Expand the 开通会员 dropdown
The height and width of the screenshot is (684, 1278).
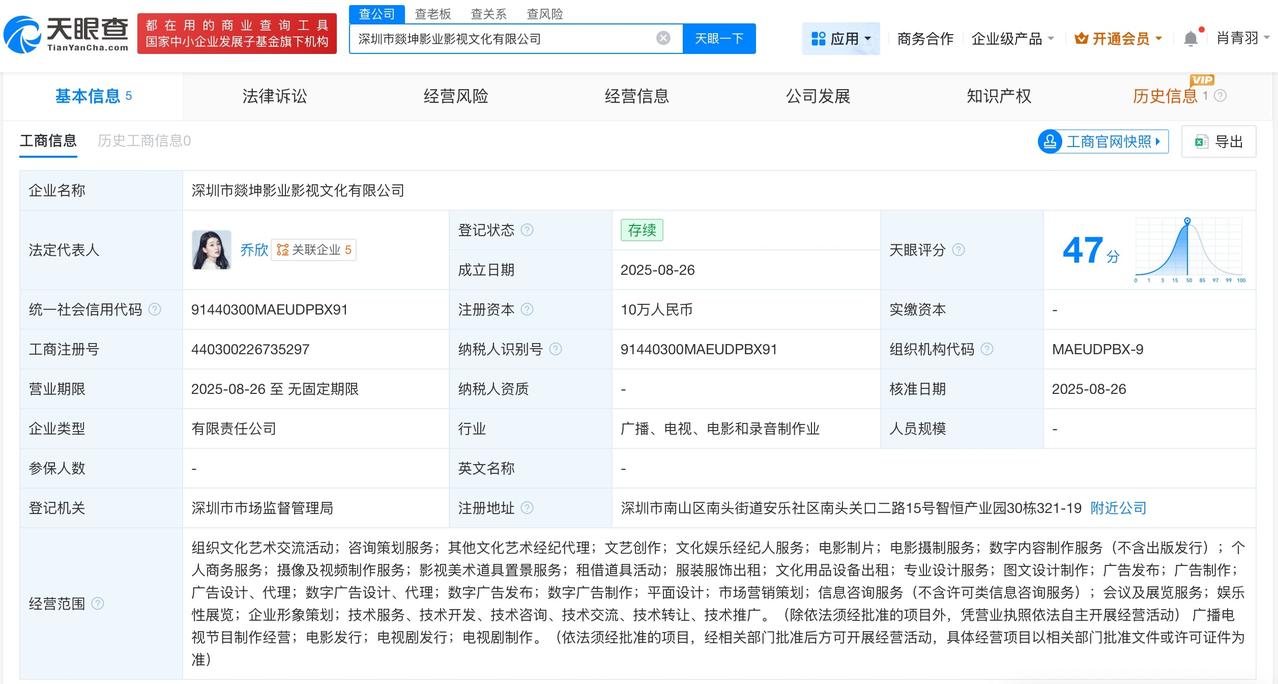1118,38
